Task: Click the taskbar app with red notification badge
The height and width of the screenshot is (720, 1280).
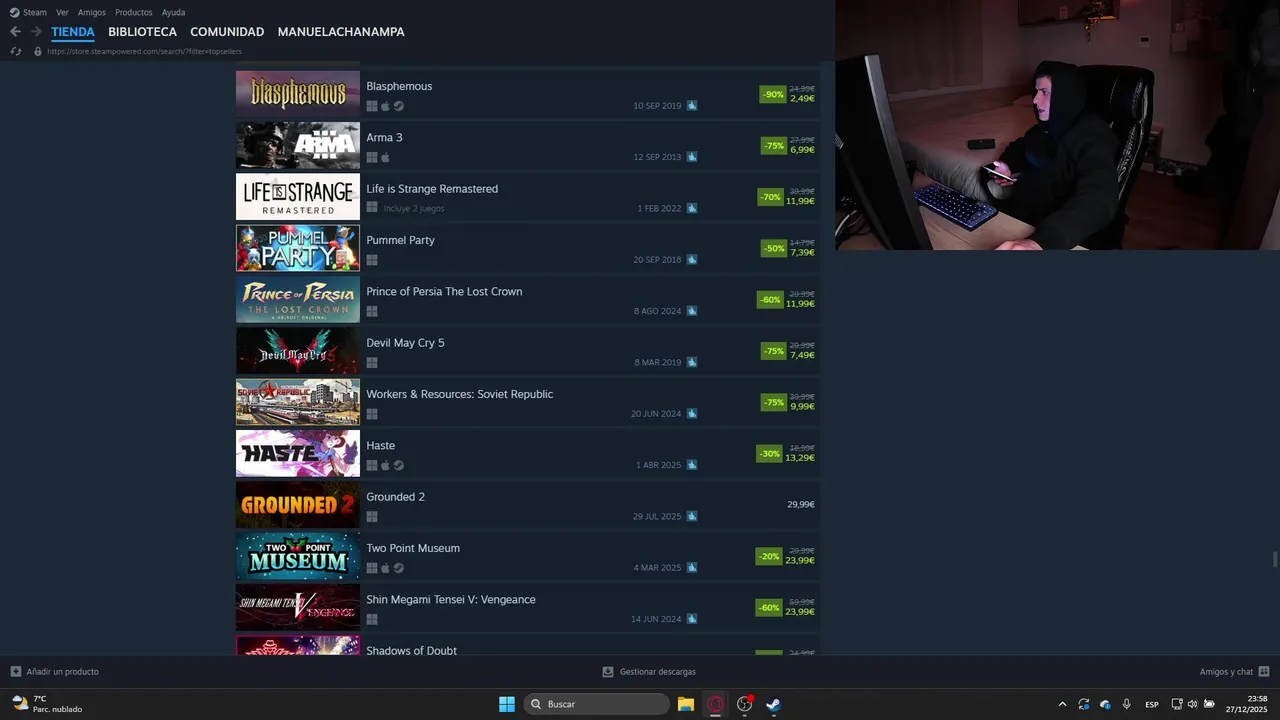Action: coord(744,704)
